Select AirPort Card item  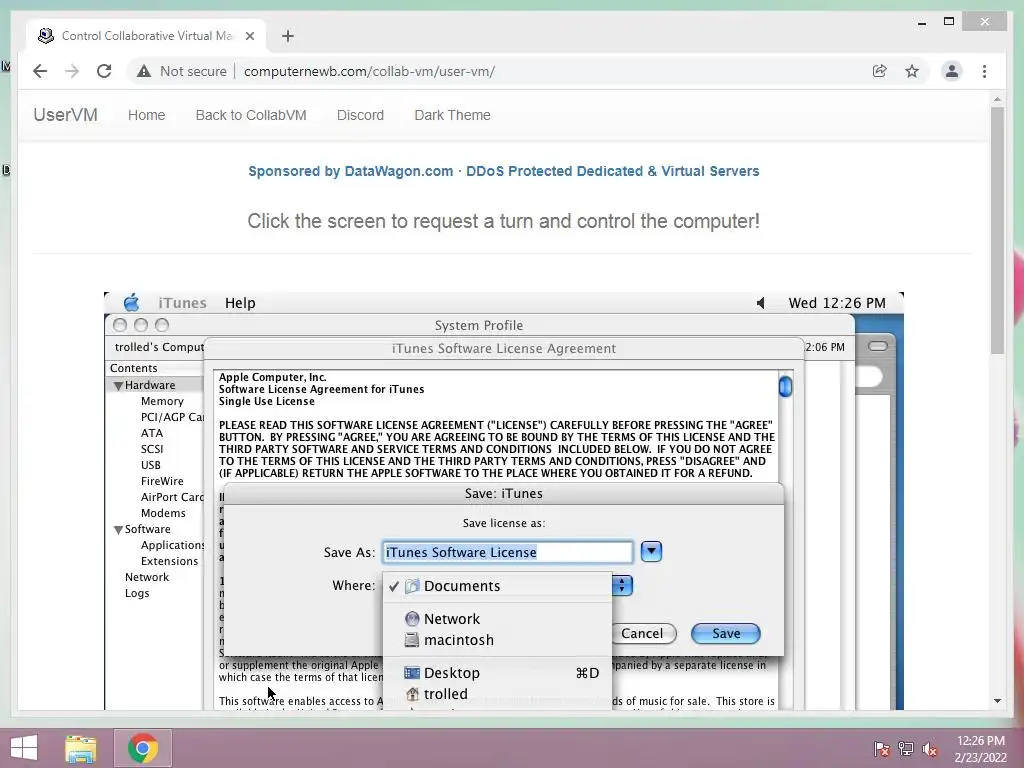click(172, 497)
